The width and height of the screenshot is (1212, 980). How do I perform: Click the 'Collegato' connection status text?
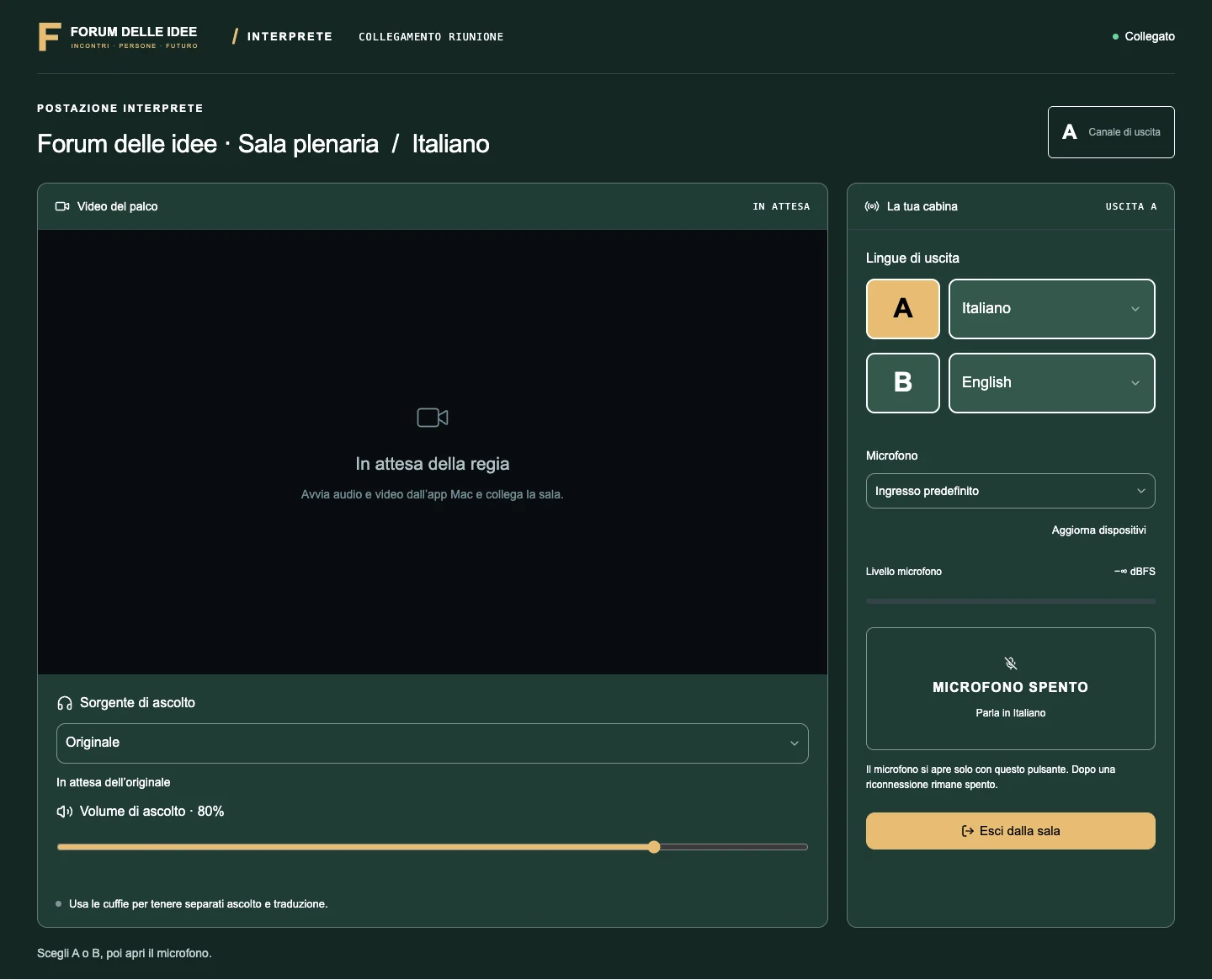[x=1150, y=36]
